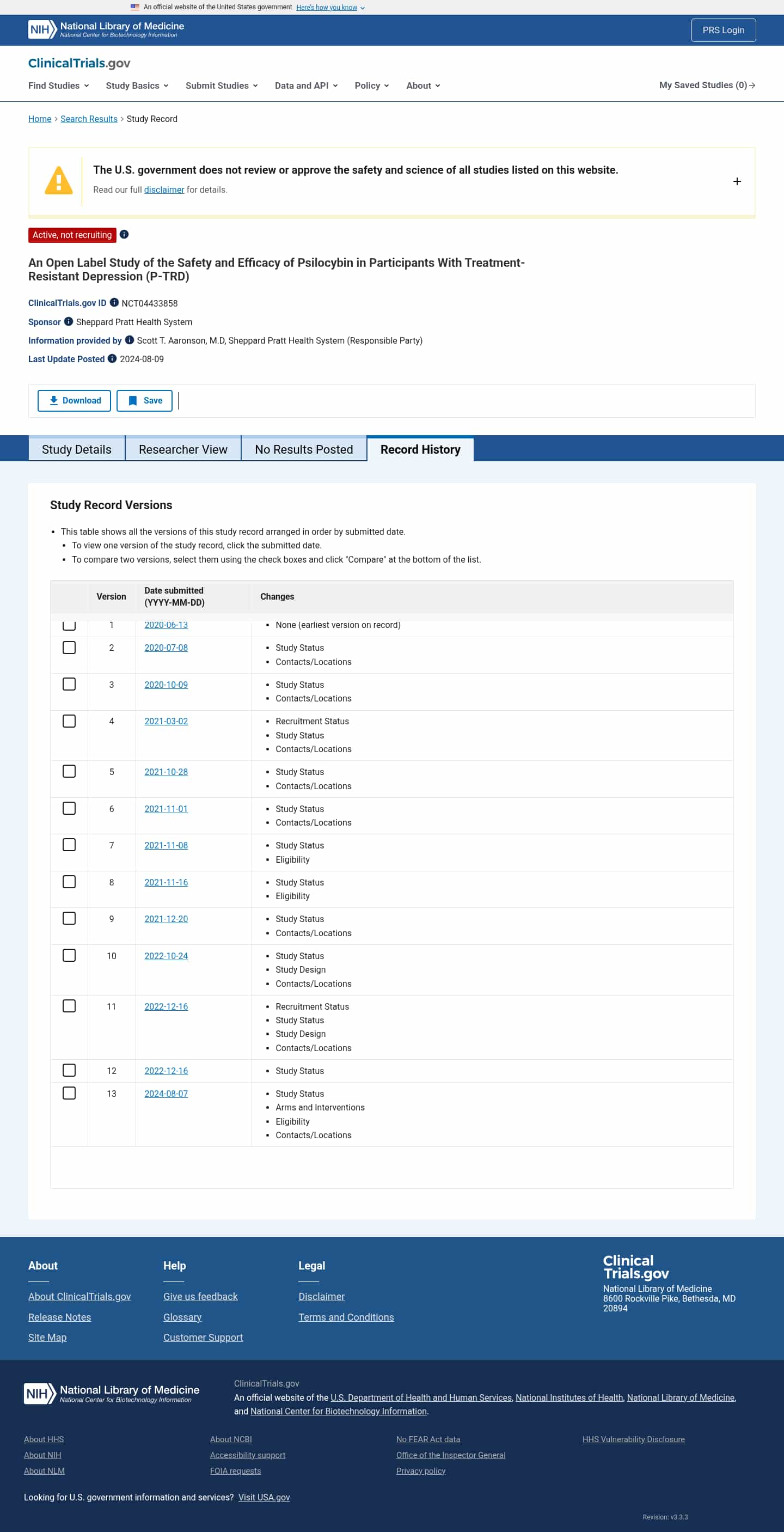Open the version submitted 2024-08-07
784x1532 pixels.
pos(166,1093)
